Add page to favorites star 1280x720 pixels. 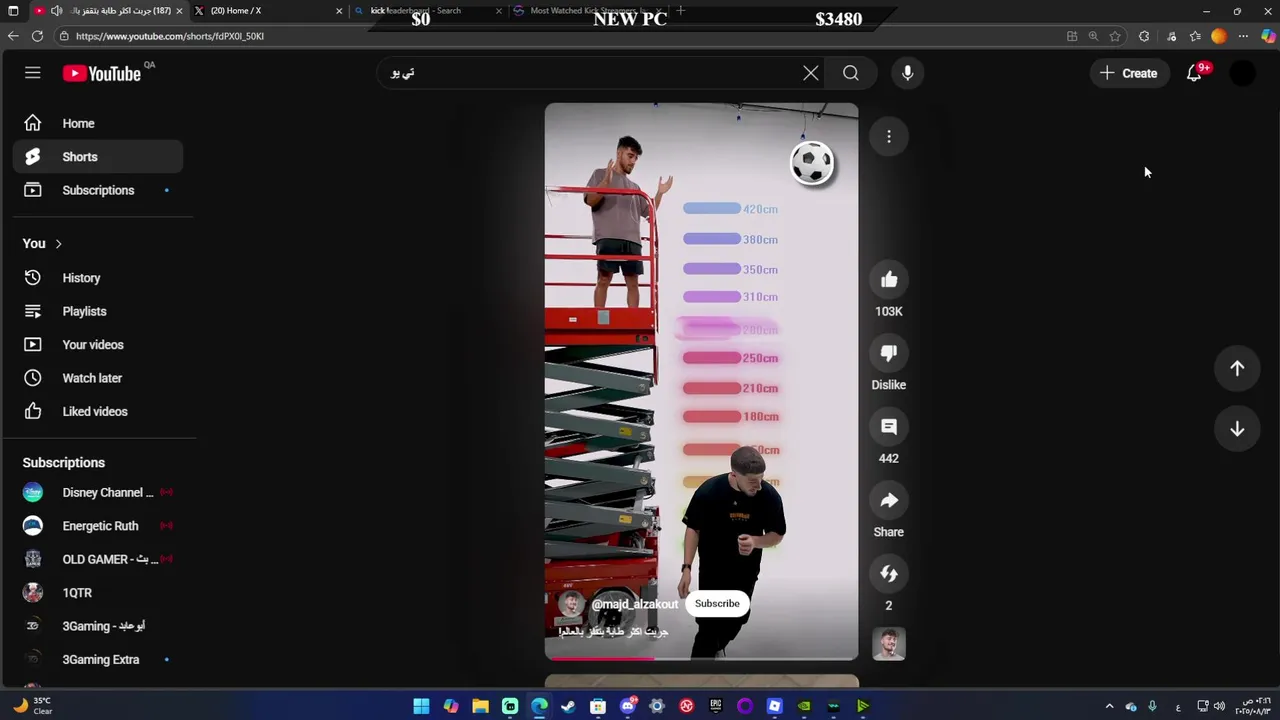pyautogui.click(x=1115, y=36)
